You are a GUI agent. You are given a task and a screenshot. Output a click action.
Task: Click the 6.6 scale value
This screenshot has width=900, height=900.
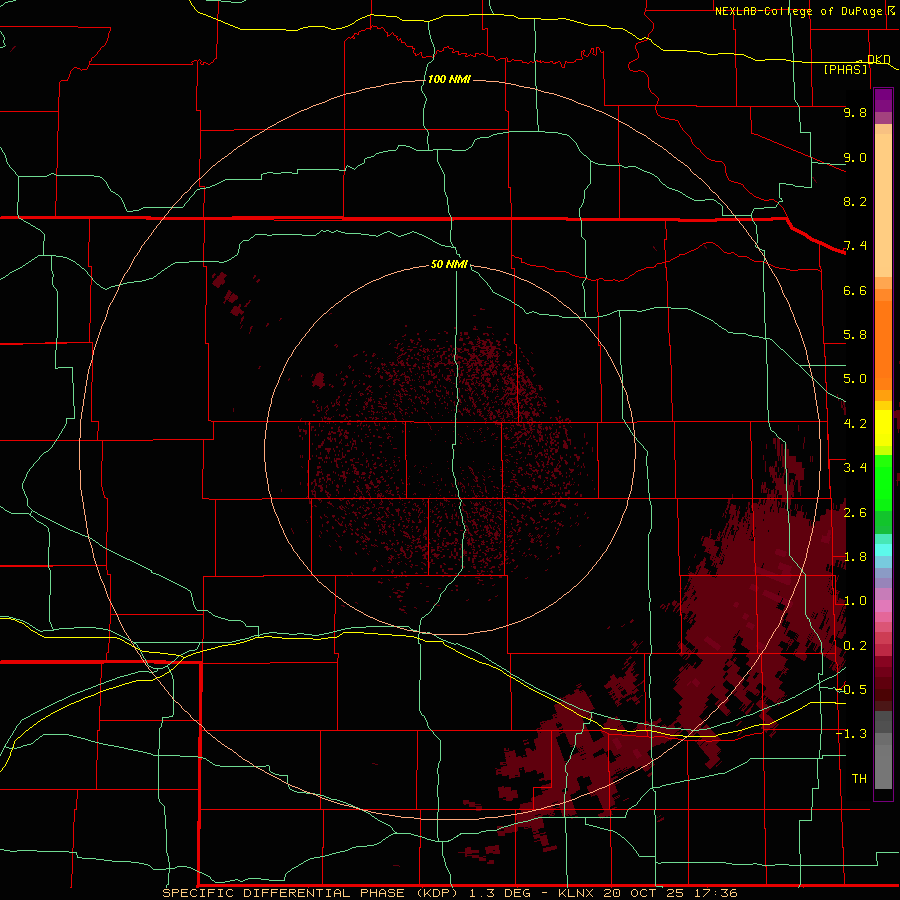pyautogui.click(x=855, y=290)
